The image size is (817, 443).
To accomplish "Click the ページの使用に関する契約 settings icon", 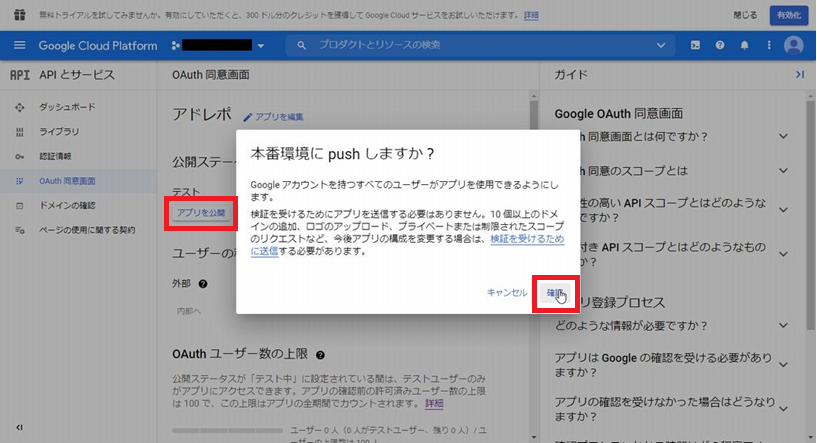I will [20, 230].
